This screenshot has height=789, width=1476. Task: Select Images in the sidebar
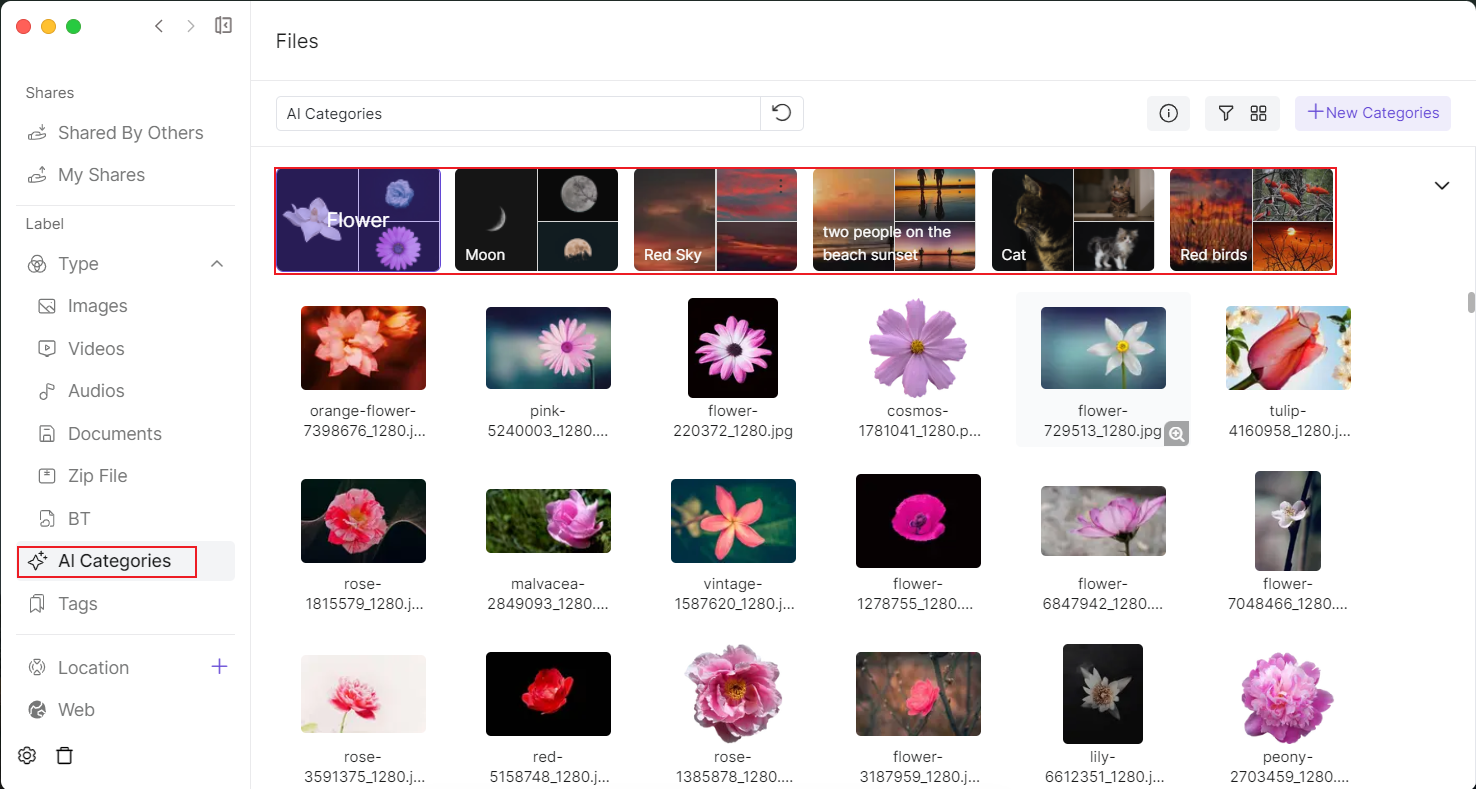point(97,306)
